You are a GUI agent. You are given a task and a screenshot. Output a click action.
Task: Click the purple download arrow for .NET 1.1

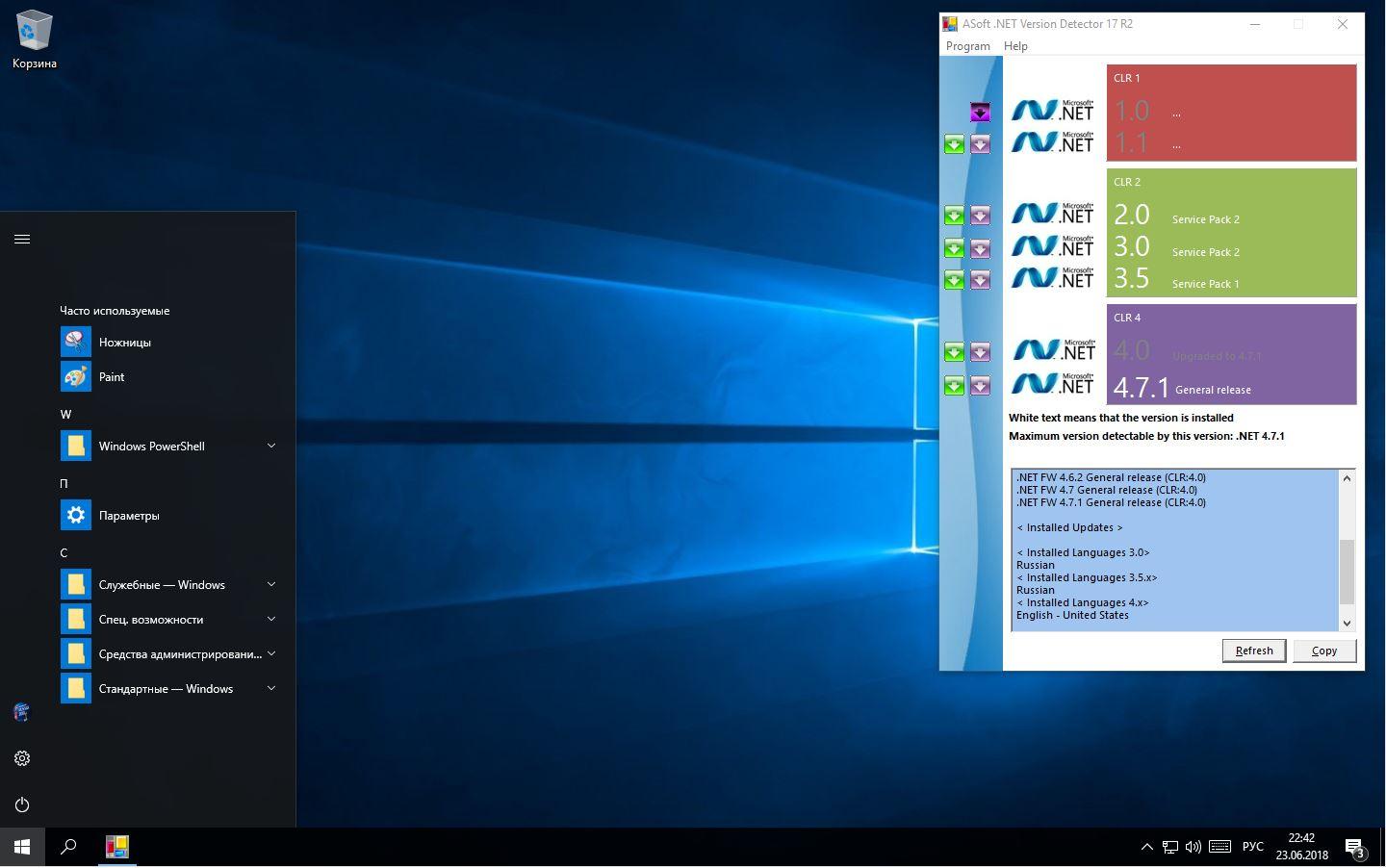pos(980,144)
